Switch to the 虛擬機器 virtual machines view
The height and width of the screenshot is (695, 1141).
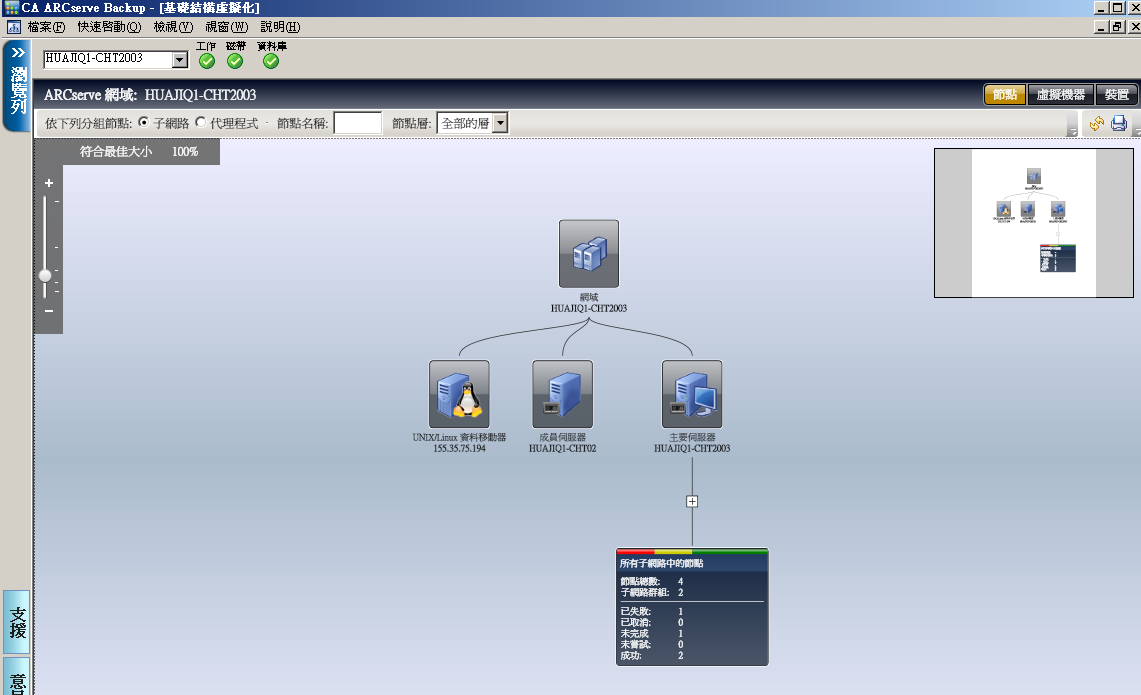click(x=1061, y=95)
